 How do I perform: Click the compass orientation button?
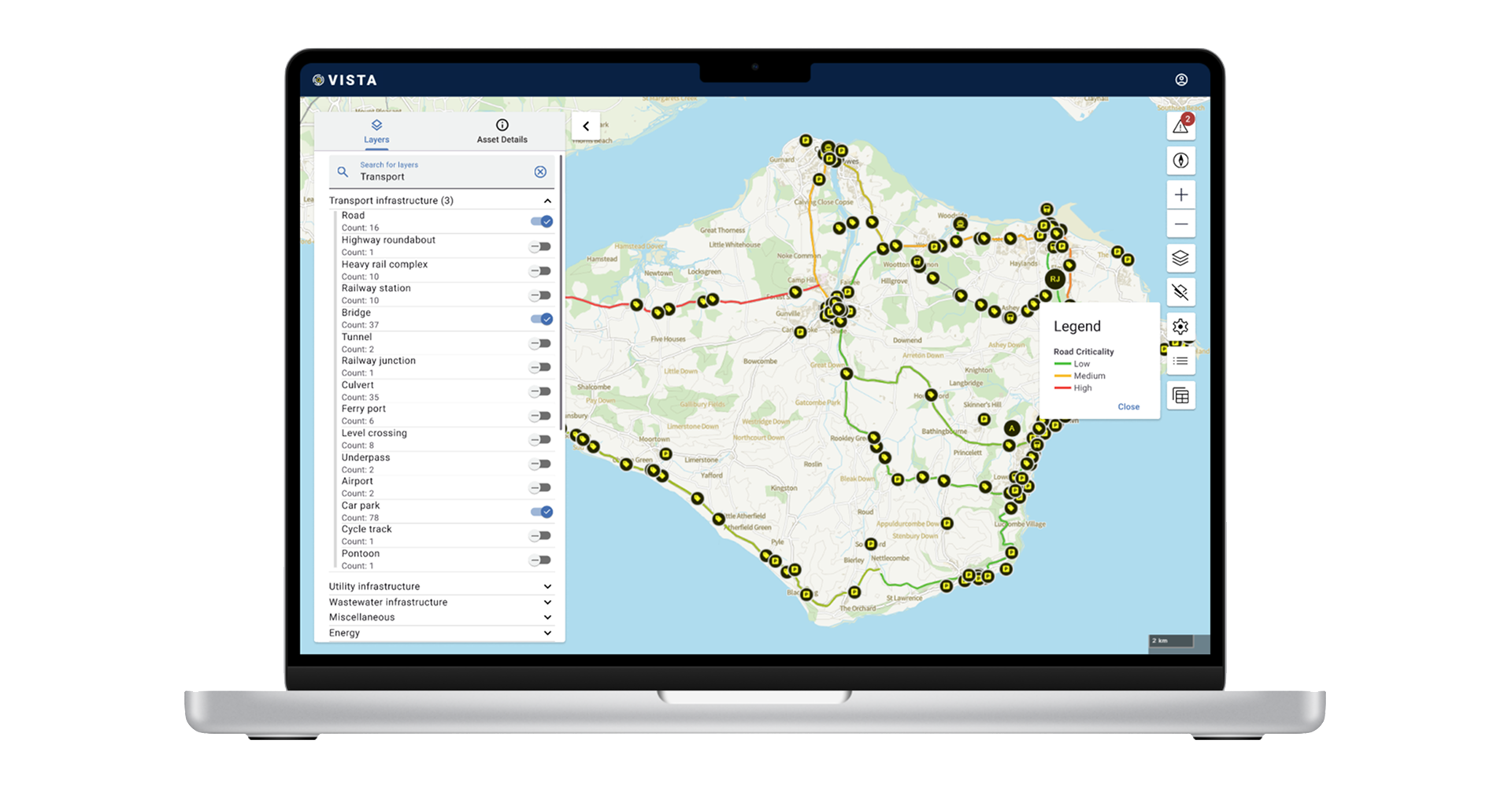(x=1180, y=161)
